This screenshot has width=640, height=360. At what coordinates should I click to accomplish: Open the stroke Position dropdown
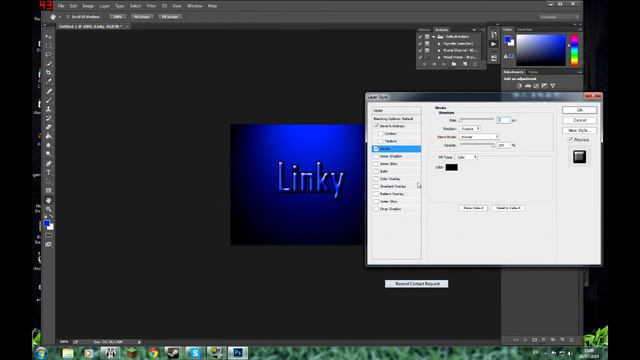470,129
